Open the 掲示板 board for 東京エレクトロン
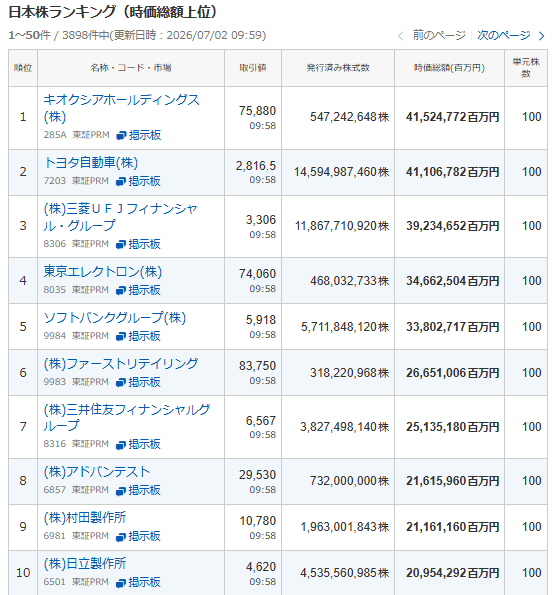 tap(138, 290)
